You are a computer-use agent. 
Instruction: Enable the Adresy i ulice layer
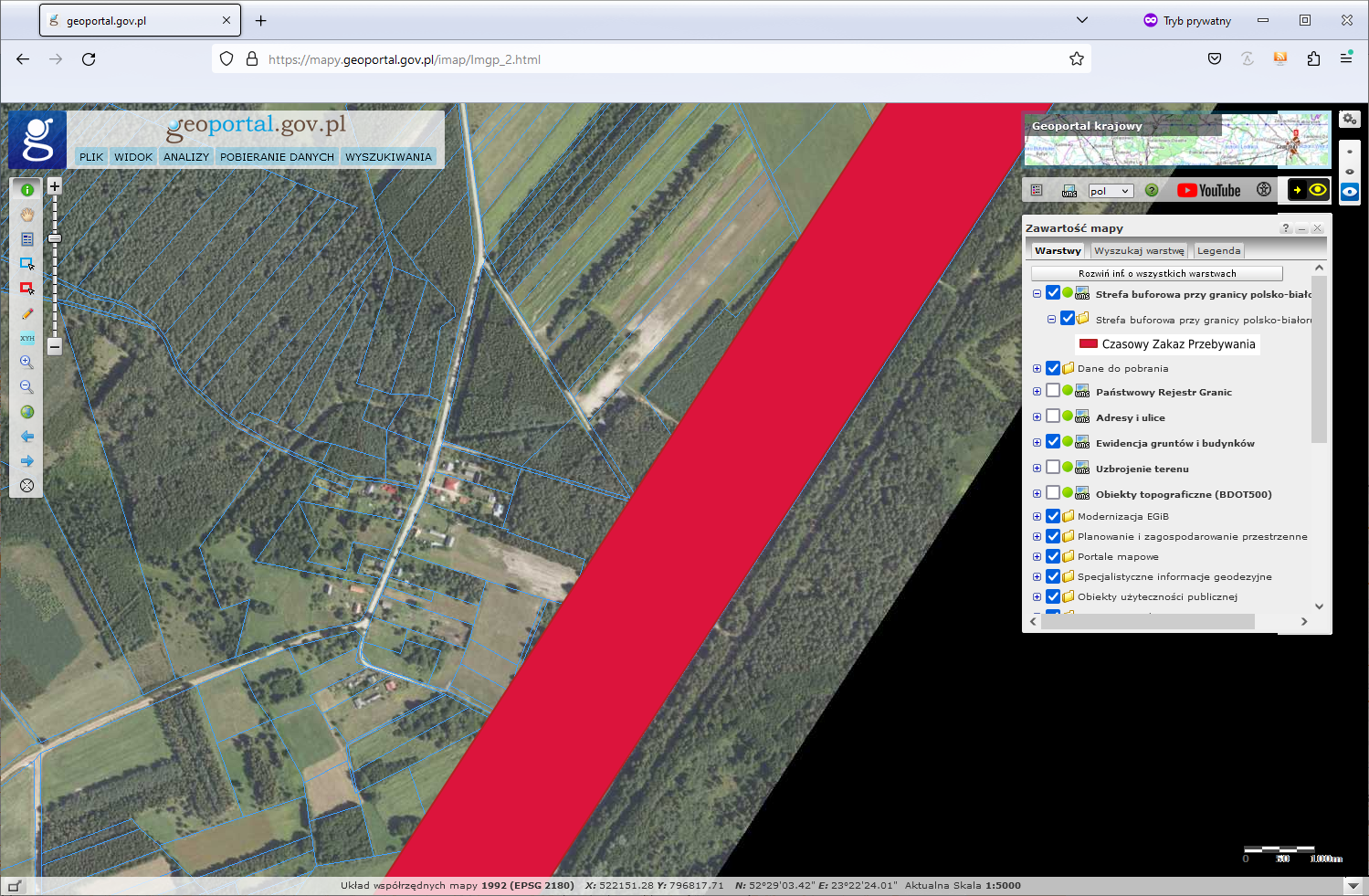pyautogui.click(x=1053, y=416)
